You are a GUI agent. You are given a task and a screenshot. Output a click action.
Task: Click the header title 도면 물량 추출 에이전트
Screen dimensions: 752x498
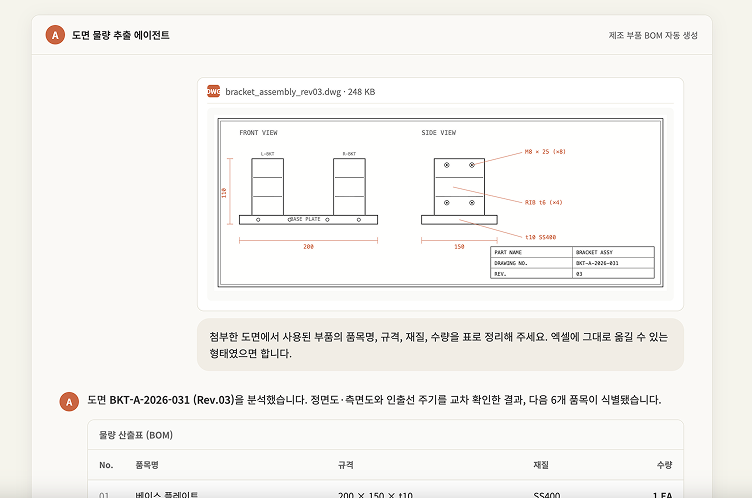coord(120,35)
